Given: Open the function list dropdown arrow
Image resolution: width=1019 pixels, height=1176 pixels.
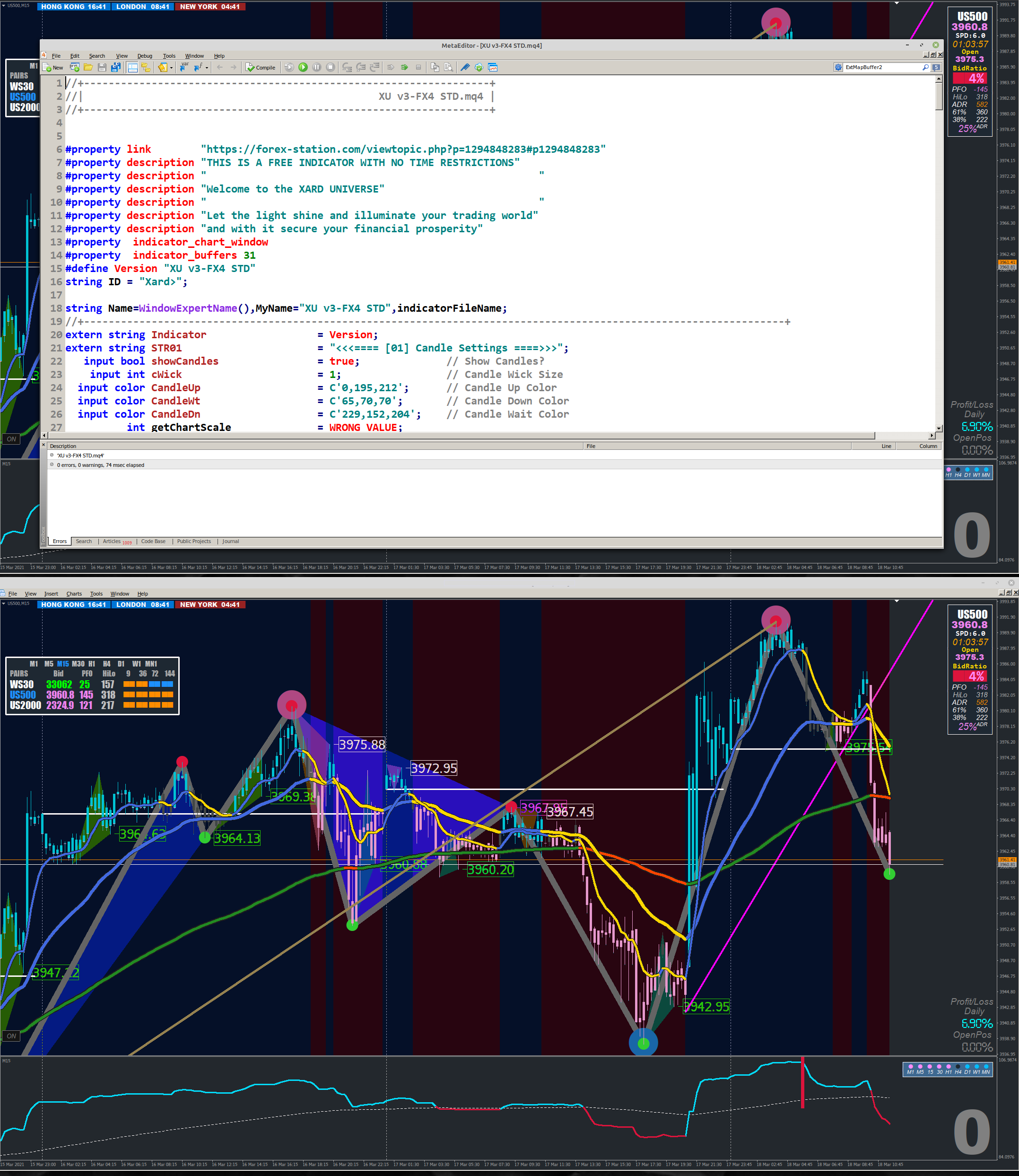Looking at the screenshot, I should tap(207, 68).
